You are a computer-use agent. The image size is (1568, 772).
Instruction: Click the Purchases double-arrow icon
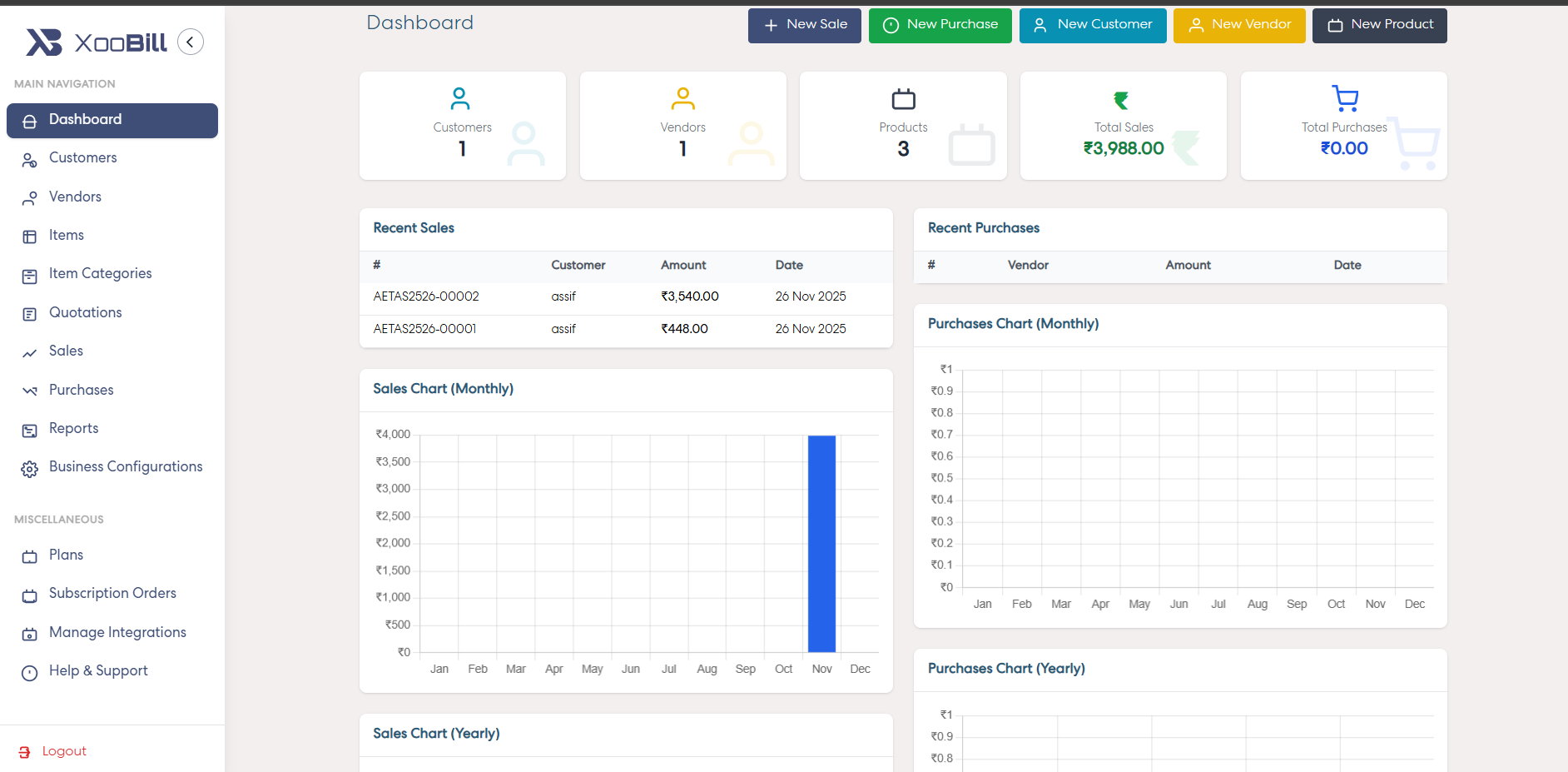(30, 390)
